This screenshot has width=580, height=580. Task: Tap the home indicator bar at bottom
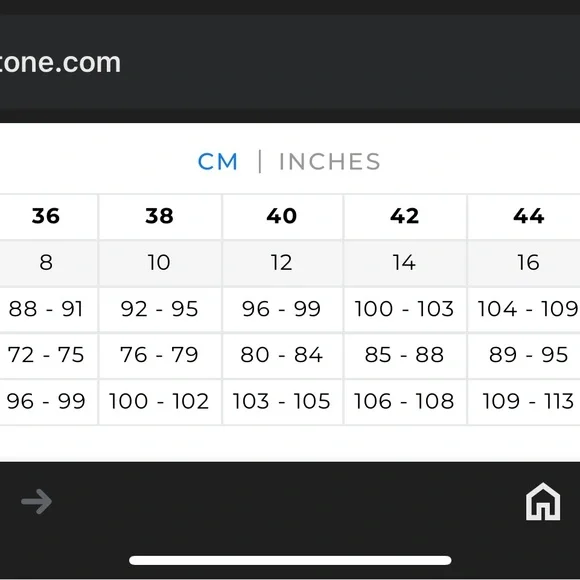290,560
